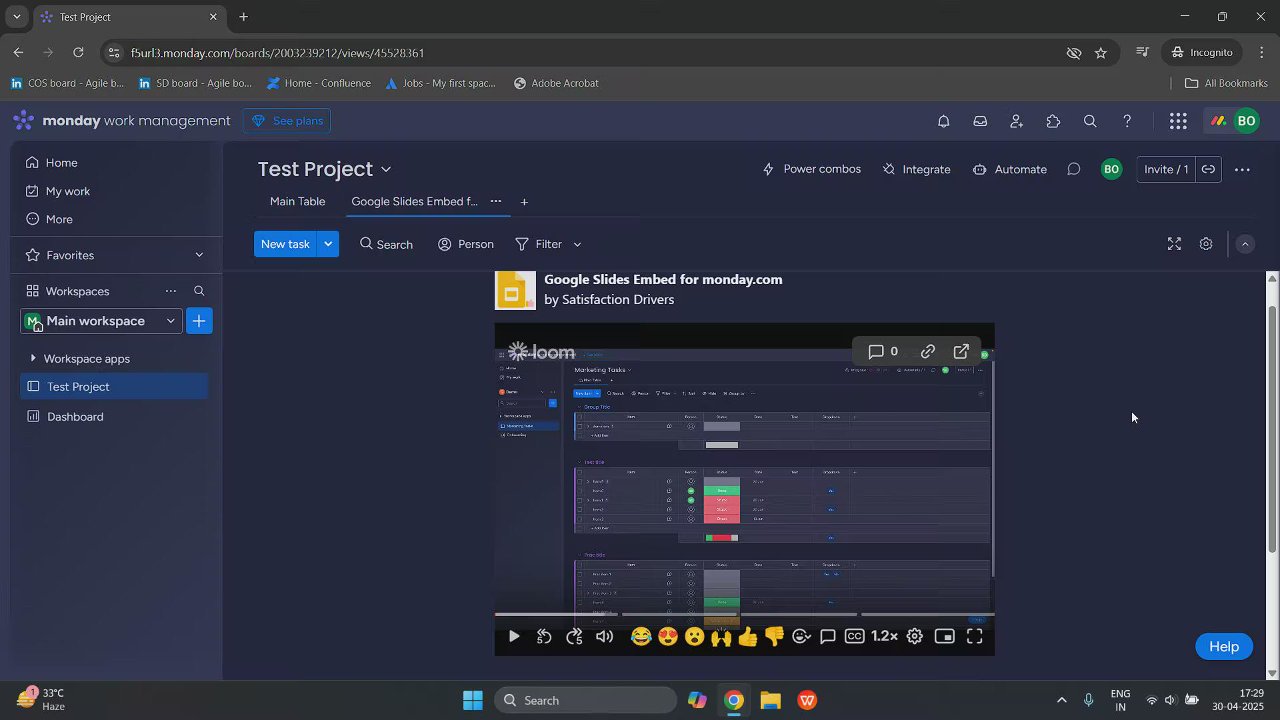Open the inbox tray icon
1280x720 pixels.
(980, 121)
